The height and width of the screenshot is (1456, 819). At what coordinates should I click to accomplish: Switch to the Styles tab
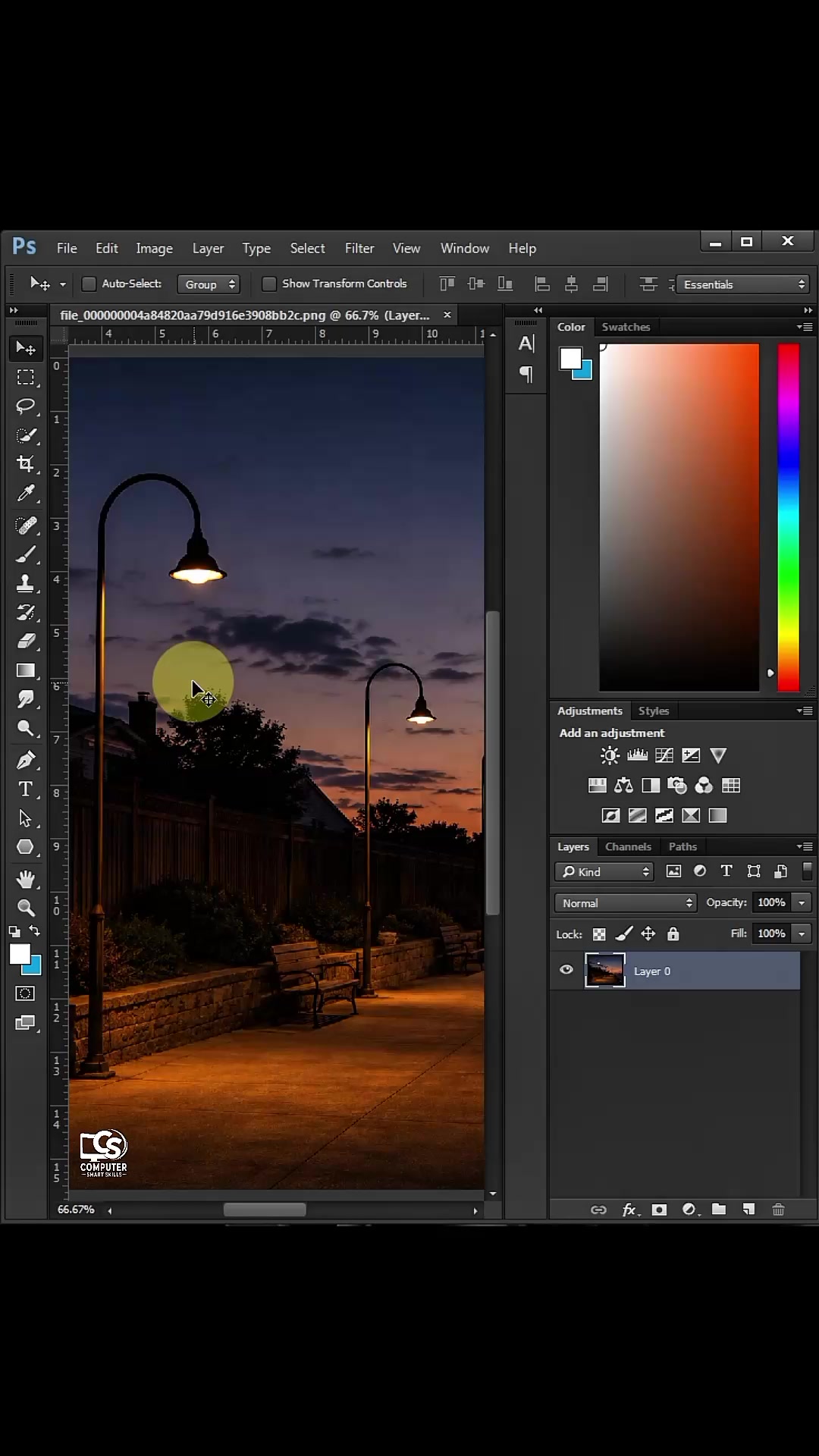click(x=654, y=711)
